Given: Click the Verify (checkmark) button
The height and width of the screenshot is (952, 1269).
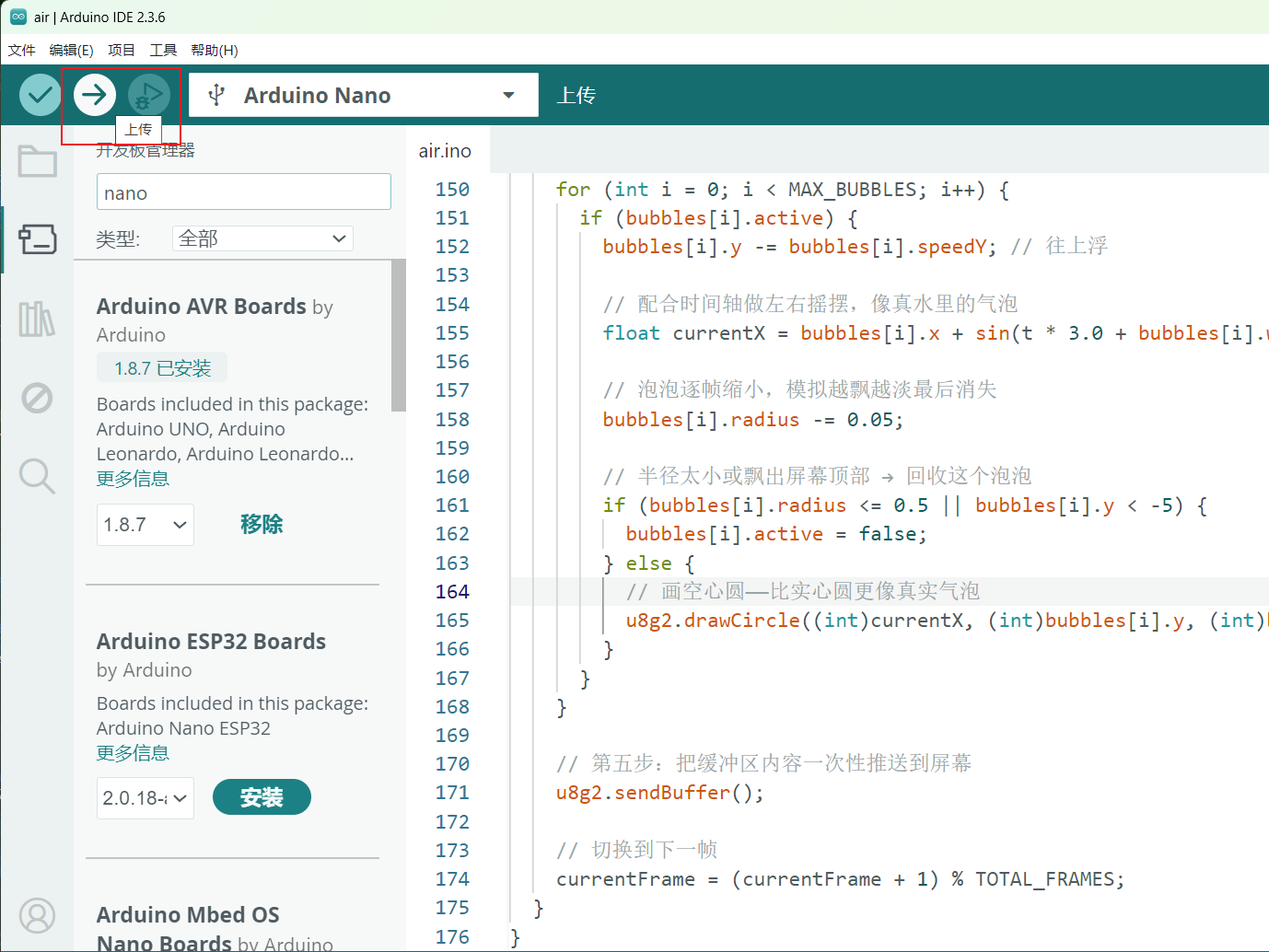Looking at the screenshot, I should (40, 94).
